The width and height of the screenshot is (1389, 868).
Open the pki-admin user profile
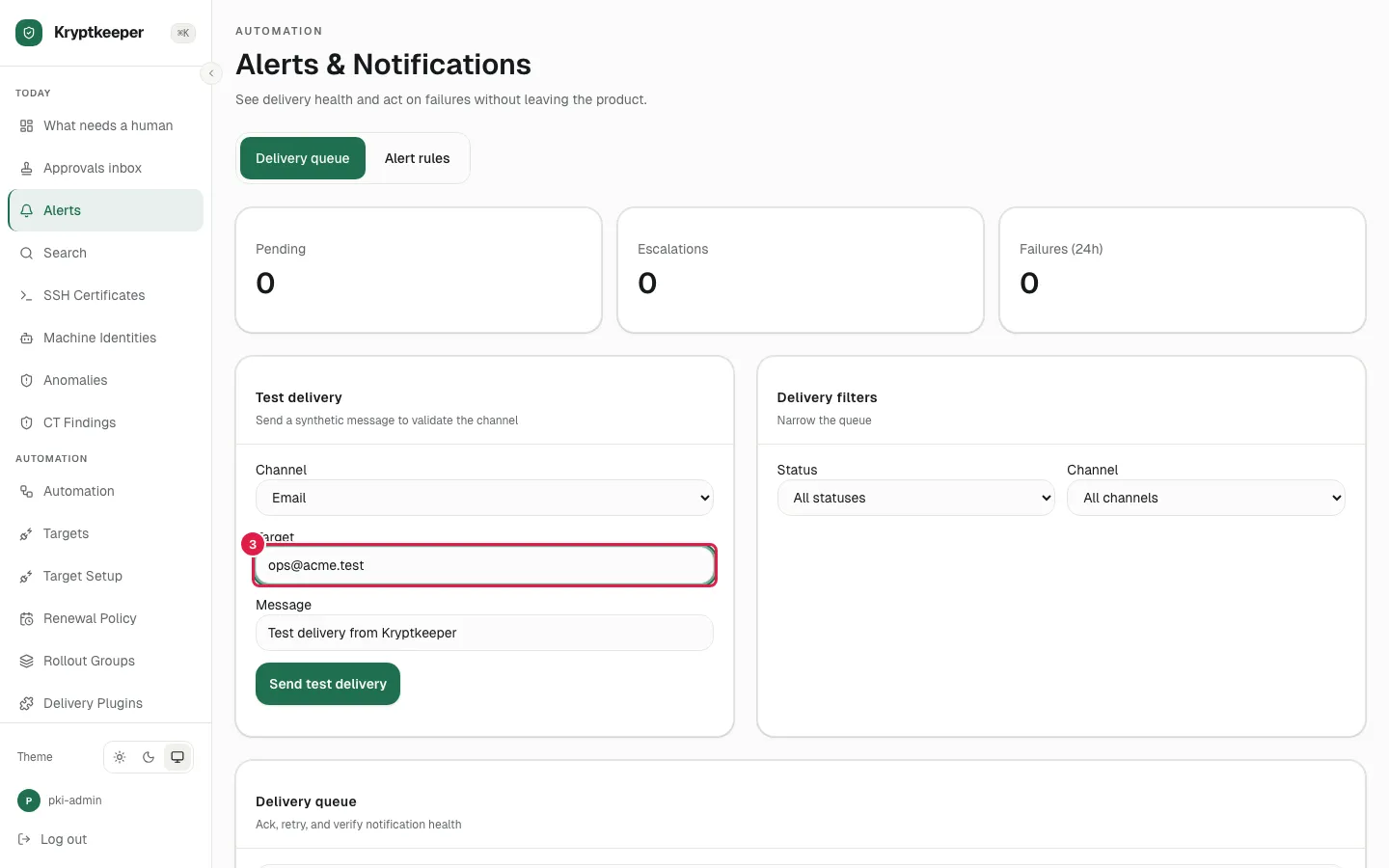click(x=60, y=800)
